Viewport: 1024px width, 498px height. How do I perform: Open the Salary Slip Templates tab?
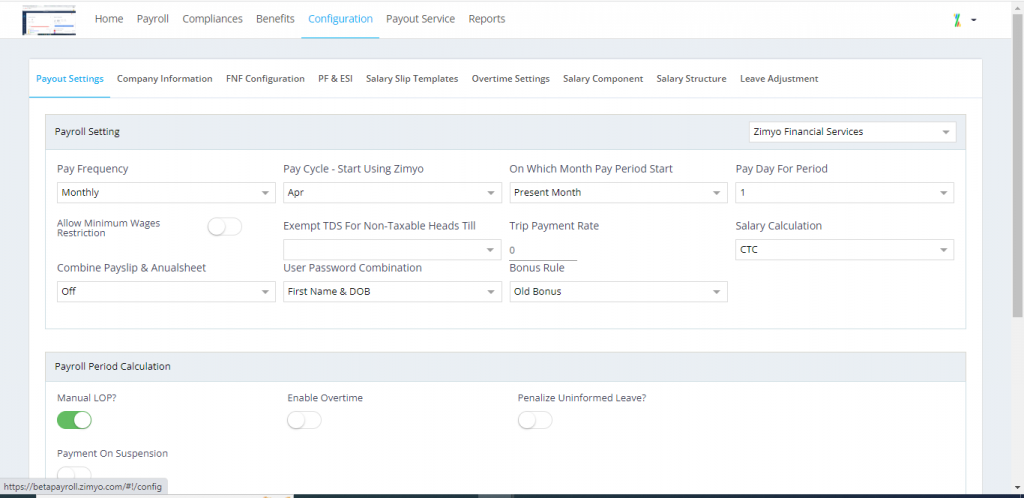[412, 78]
